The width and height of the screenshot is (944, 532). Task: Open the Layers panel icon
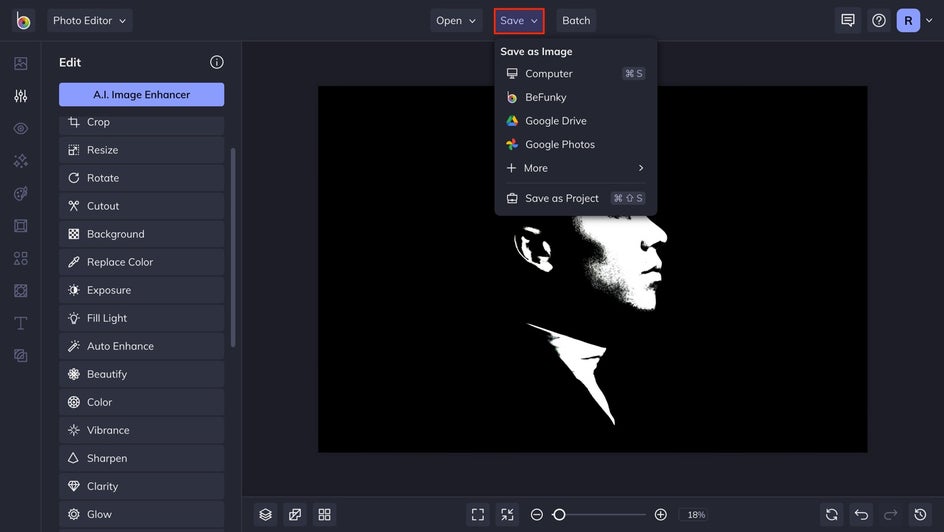(266, 515)
